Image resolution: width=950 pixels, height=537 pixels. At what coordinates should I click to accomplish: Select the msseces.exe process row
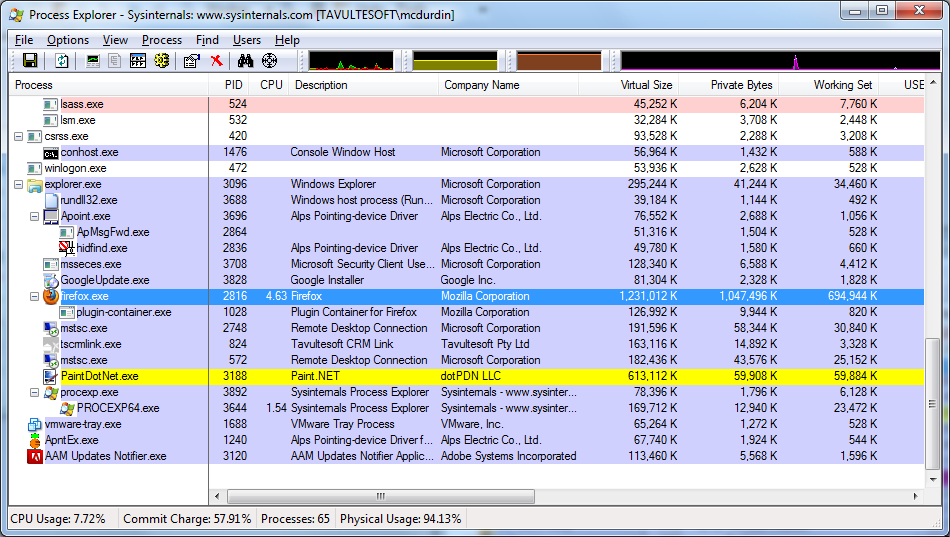467,264
